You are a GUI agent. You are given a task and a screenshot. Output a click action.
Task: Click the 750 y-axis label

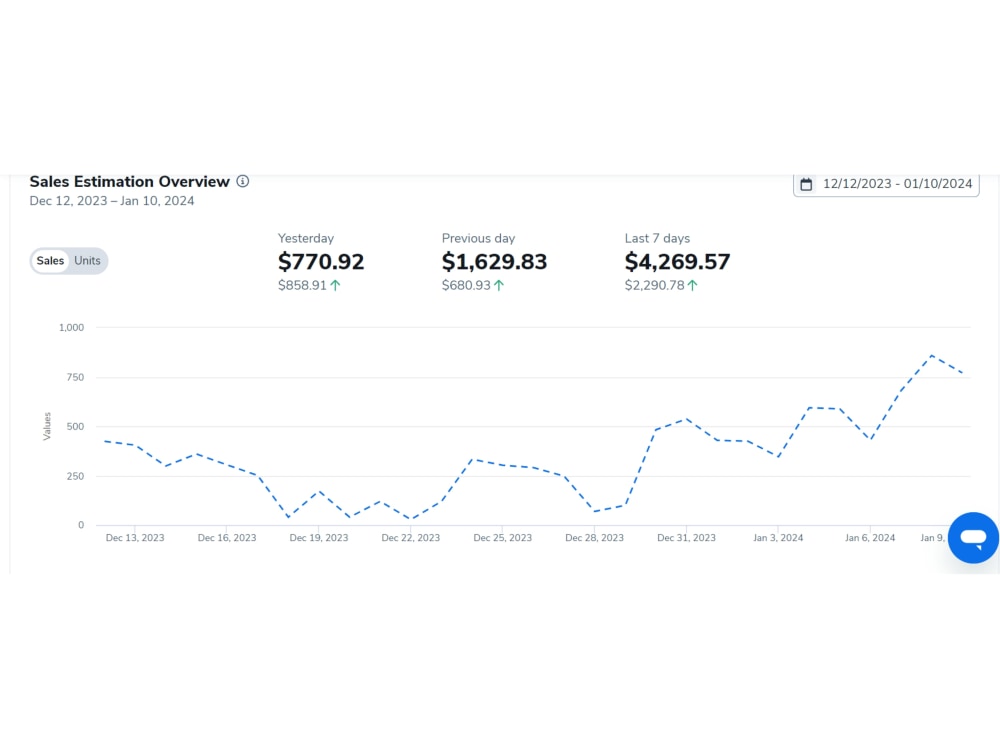point(75,378)
